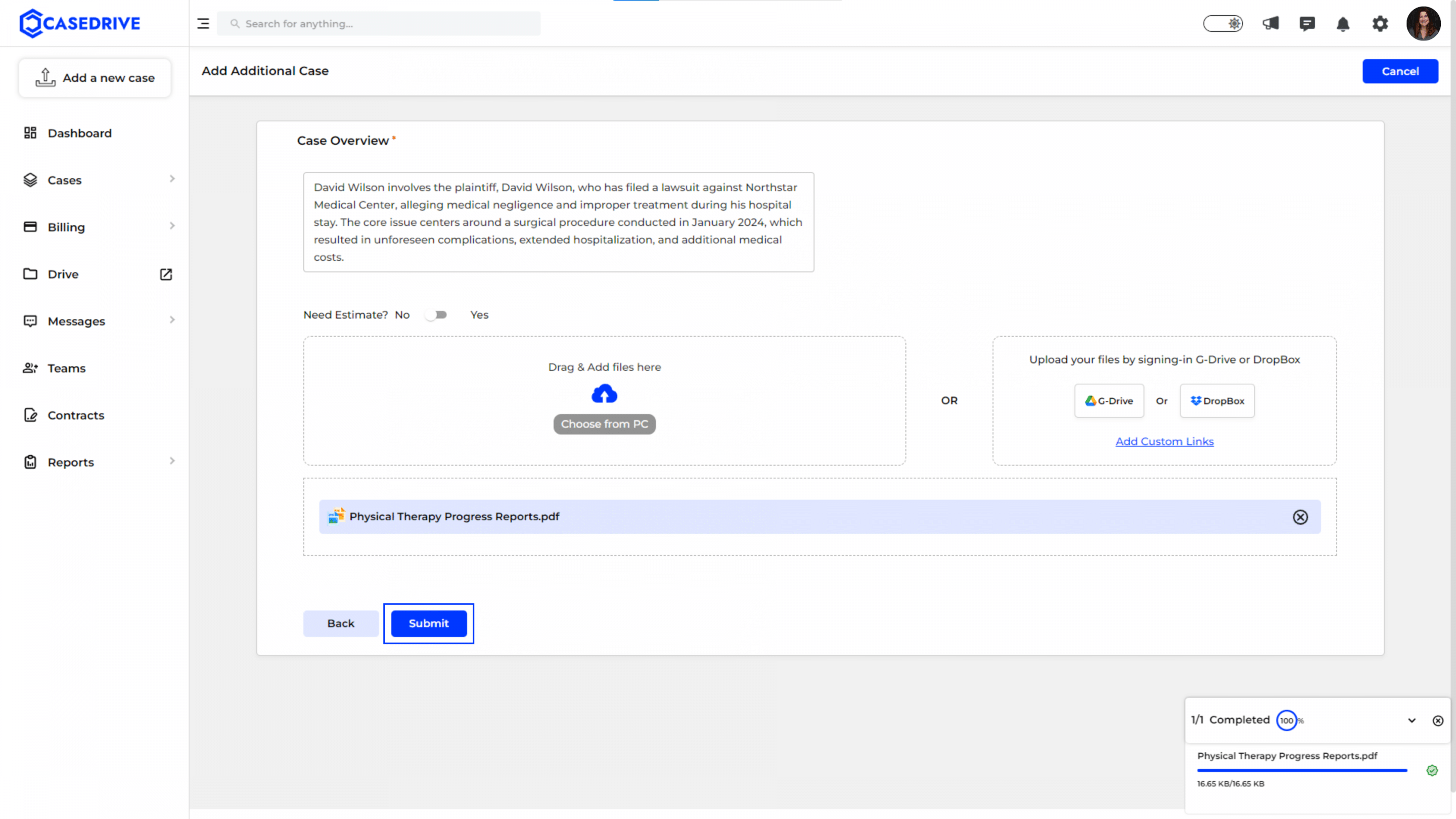The image size is (1456, 819).
Task: Click the 16.65 KB/16.65 KB size text
Action: [1231, 784]
